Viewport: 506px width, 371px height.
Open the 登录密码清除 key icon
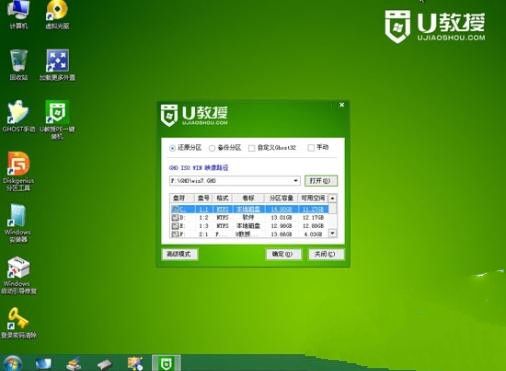18,323
